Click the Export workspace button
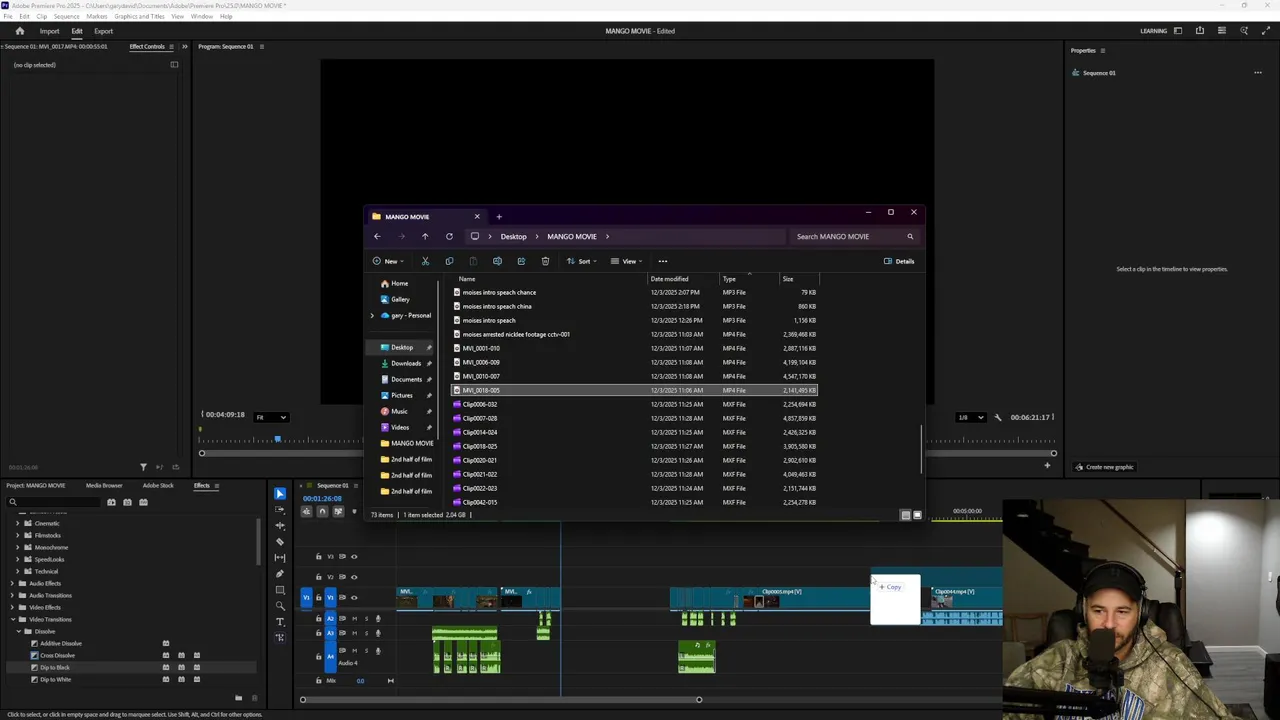Viewport: 1280px width, 720px height. tap(104, 31)
